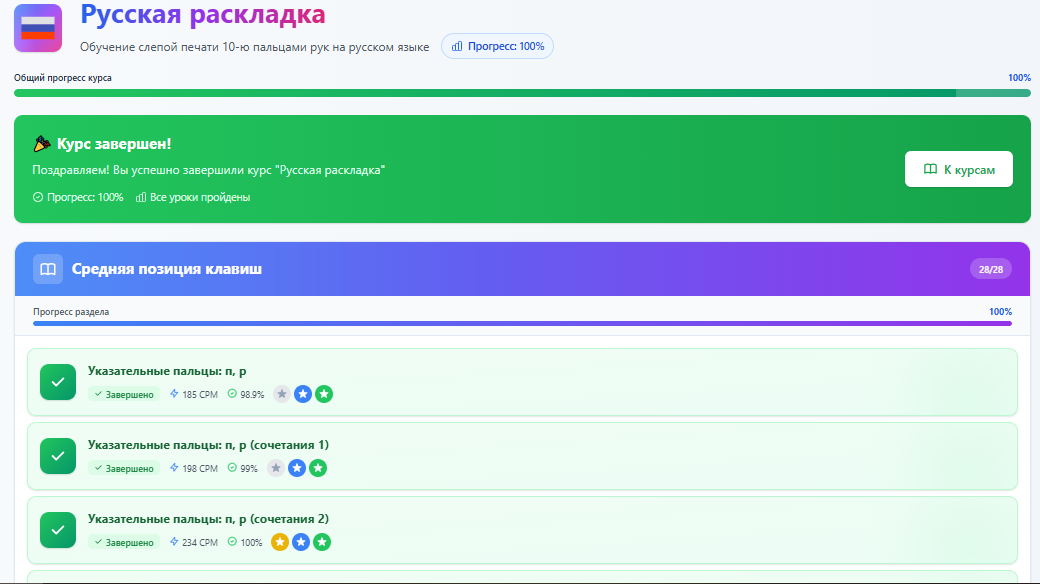Screen dimensions: 1040x584
Task: Click the green checkmark box of сочетания 1
Action: pos(58,456)
